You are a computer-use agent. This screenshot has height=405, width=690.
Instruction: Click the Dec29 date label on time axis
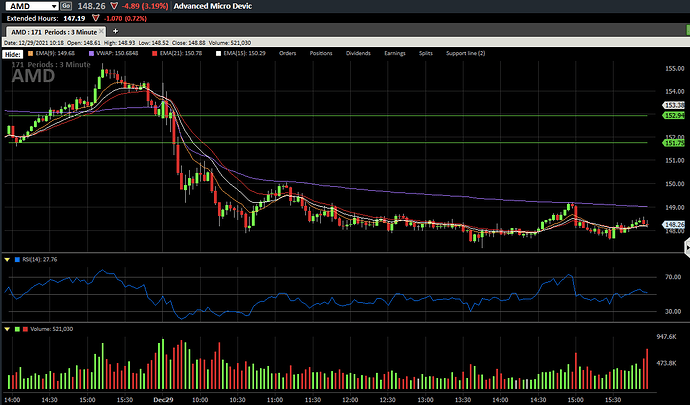[x=163, y=400]
